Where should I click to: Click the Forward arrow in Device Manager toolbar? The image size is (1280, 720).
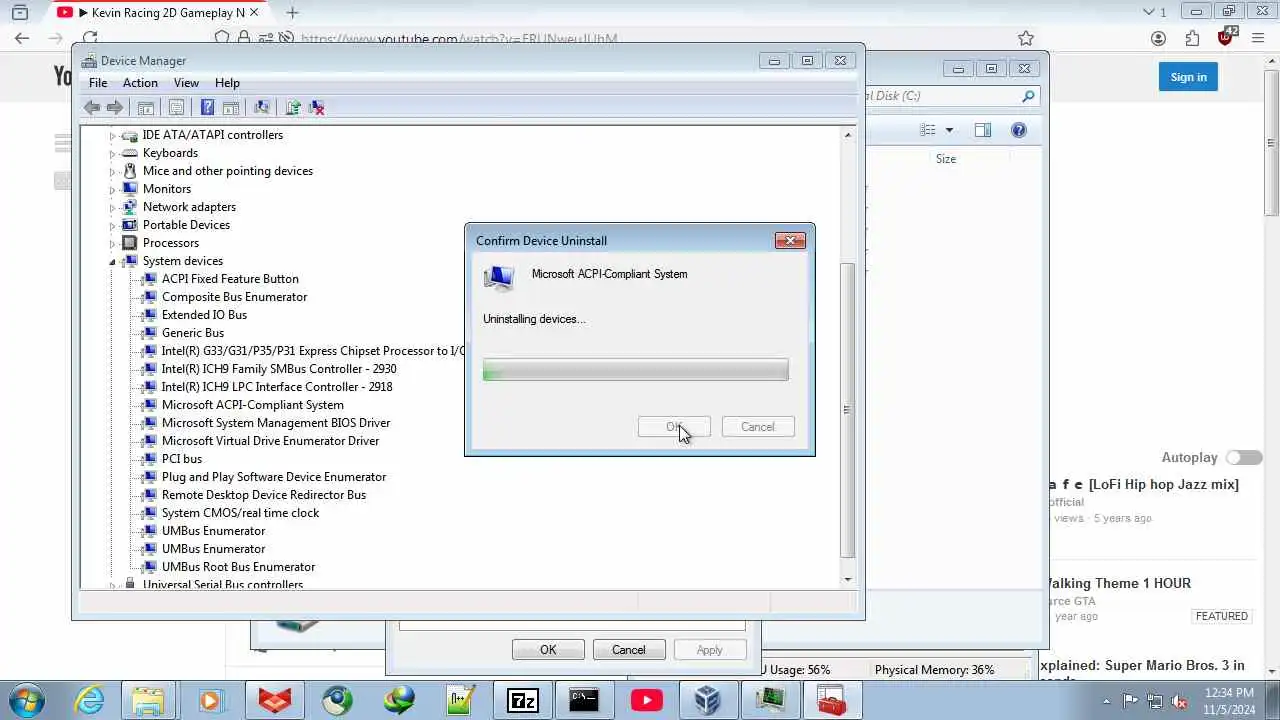115,108
